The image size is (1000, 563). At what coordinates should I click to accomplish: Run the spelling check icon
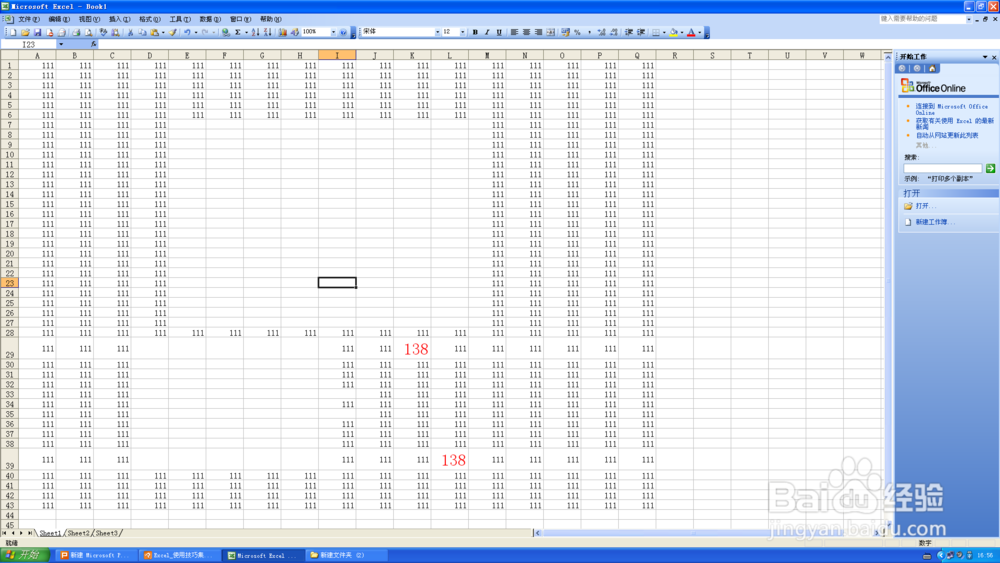(x=103, y=32)
